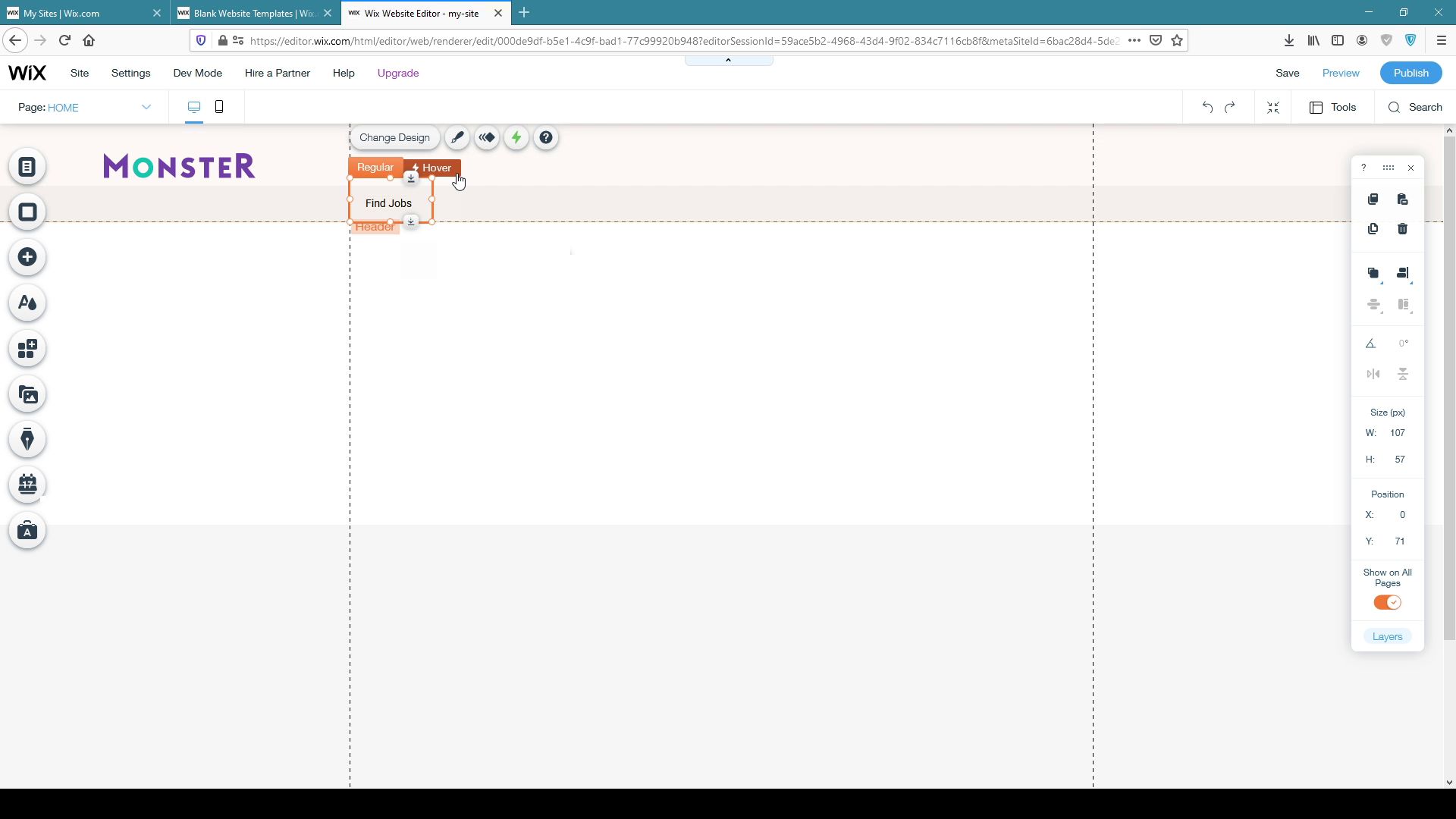Open the Menus & Pages panel
The width and height of the screenshot is (1456, 819).
tap(27, 166)
